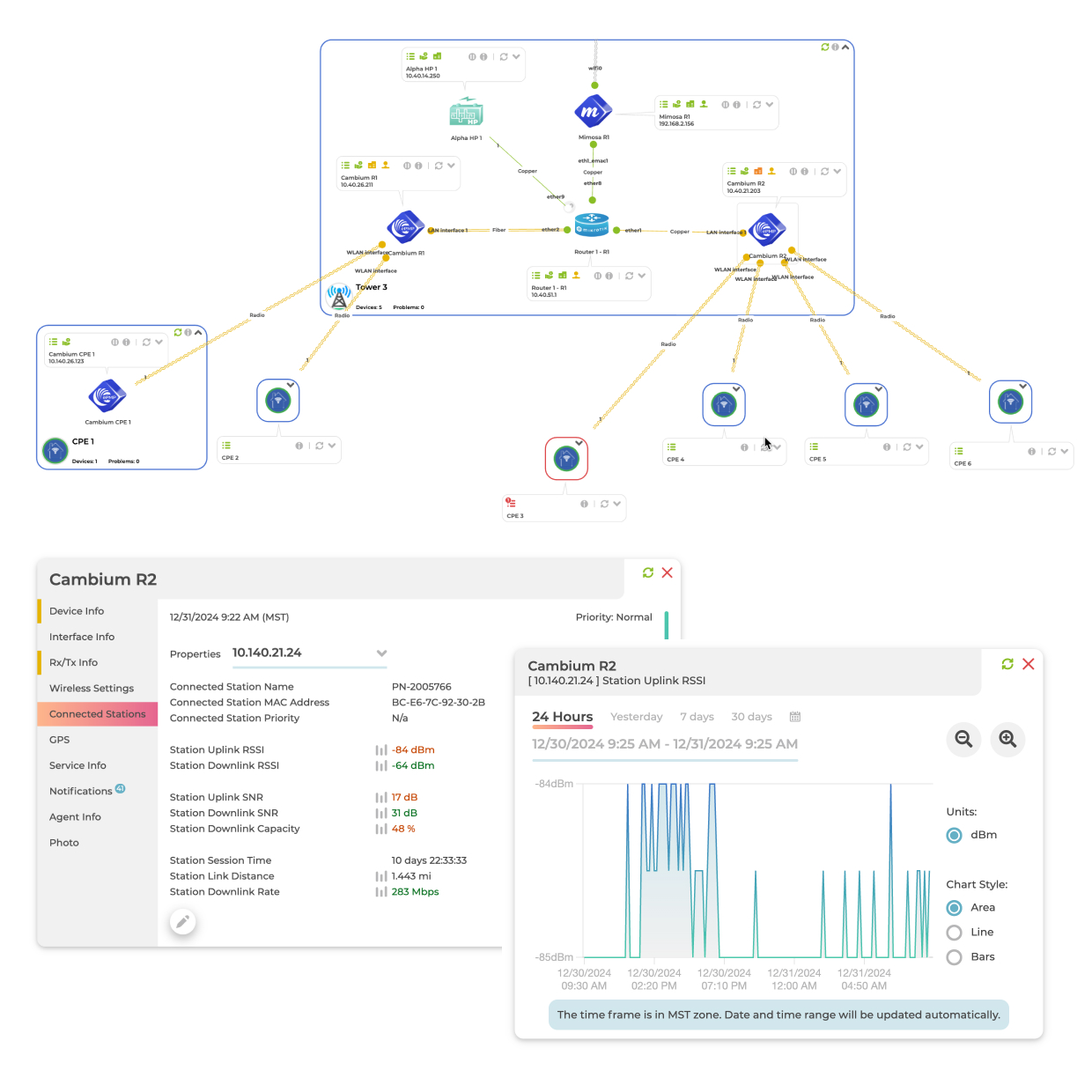
Task: Switch the chart to 7 days
Action: [x=697, y=717]
